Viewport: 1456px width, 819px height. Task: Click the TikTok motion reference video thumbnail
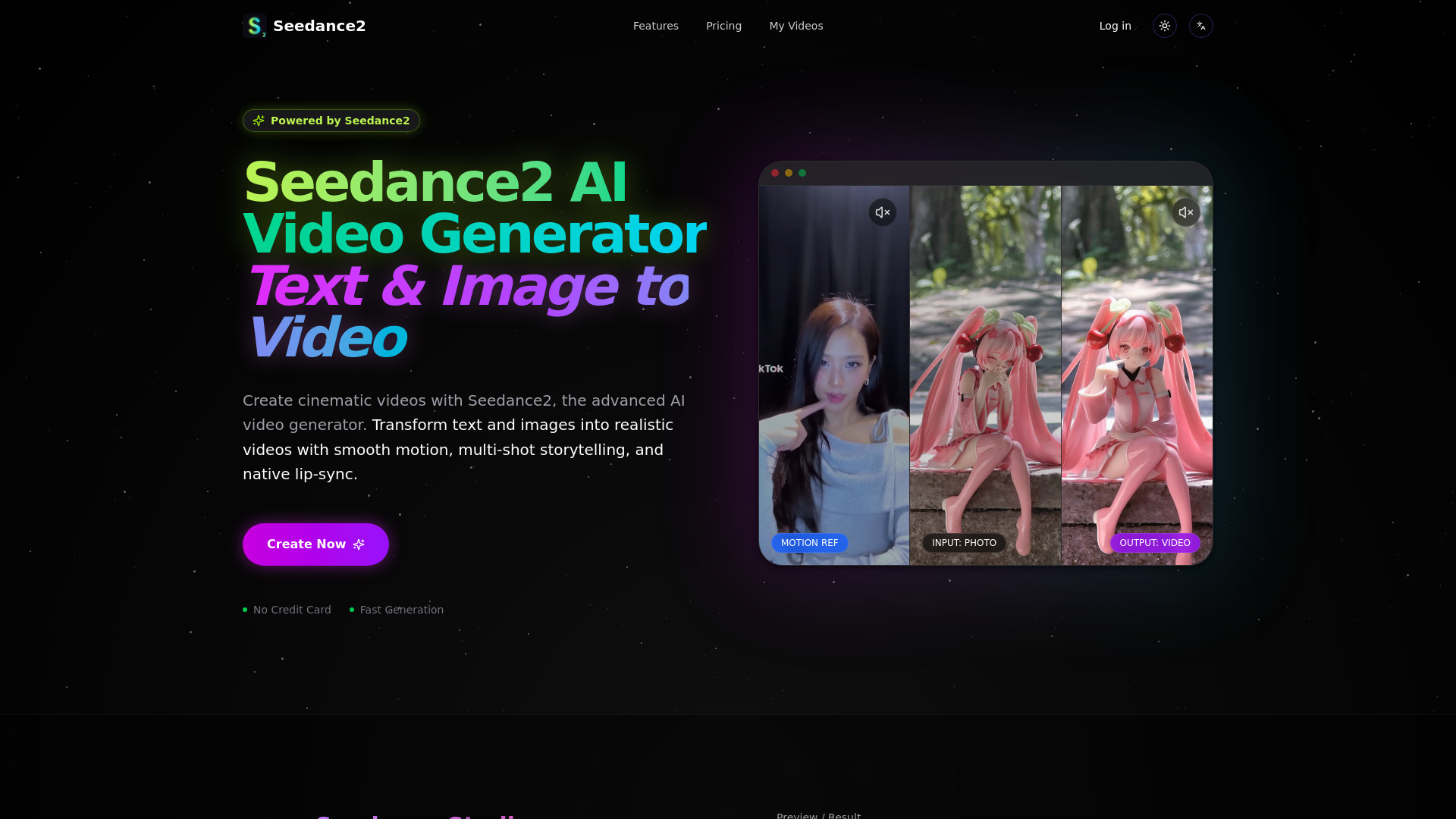coord(834,372)
